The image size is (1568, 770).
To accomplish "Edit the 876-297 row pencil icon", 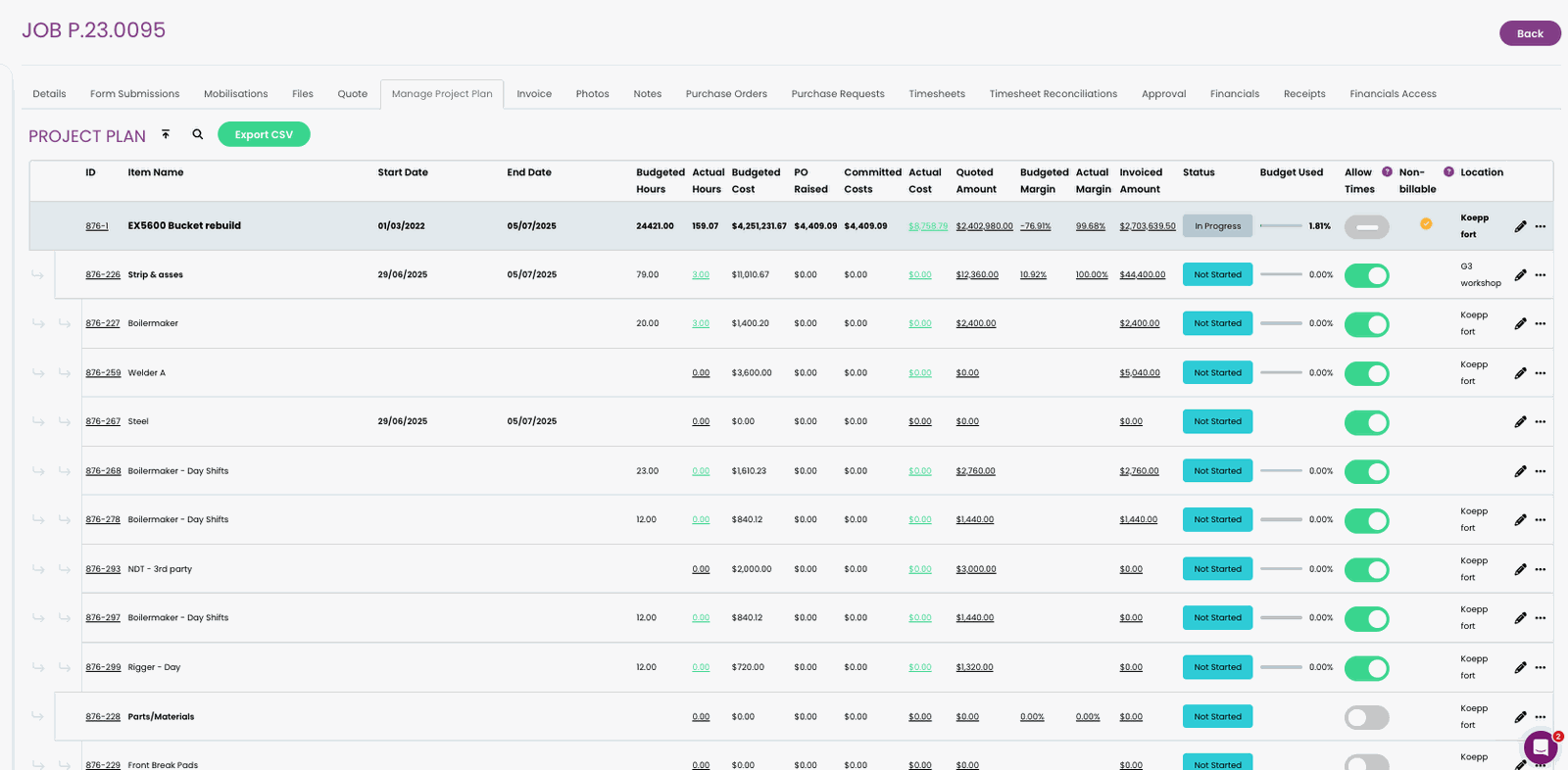I will pyautogui.click(x=1520, y=618).
